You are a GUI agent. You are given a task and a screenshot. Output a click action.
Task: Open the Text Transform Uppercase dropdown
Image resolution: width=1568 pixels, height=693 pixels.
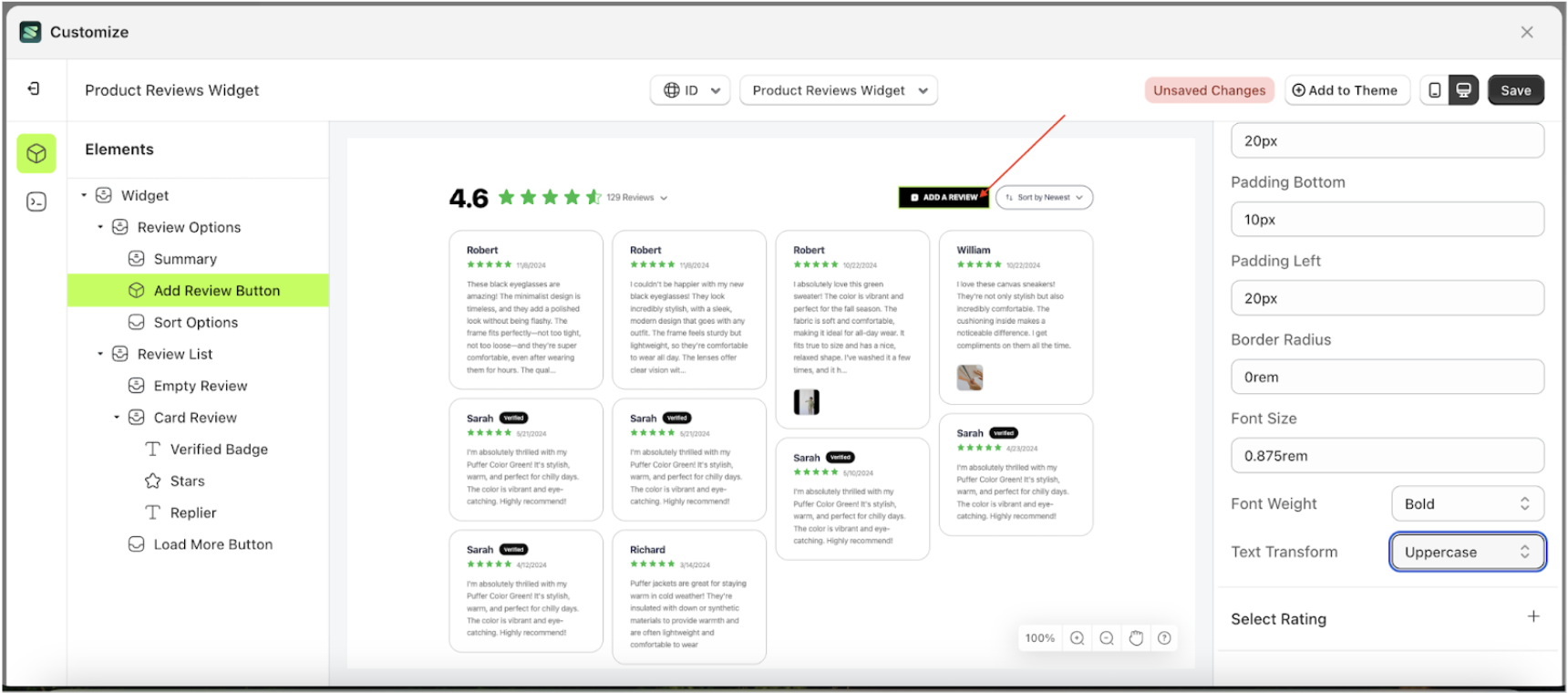1467,553
